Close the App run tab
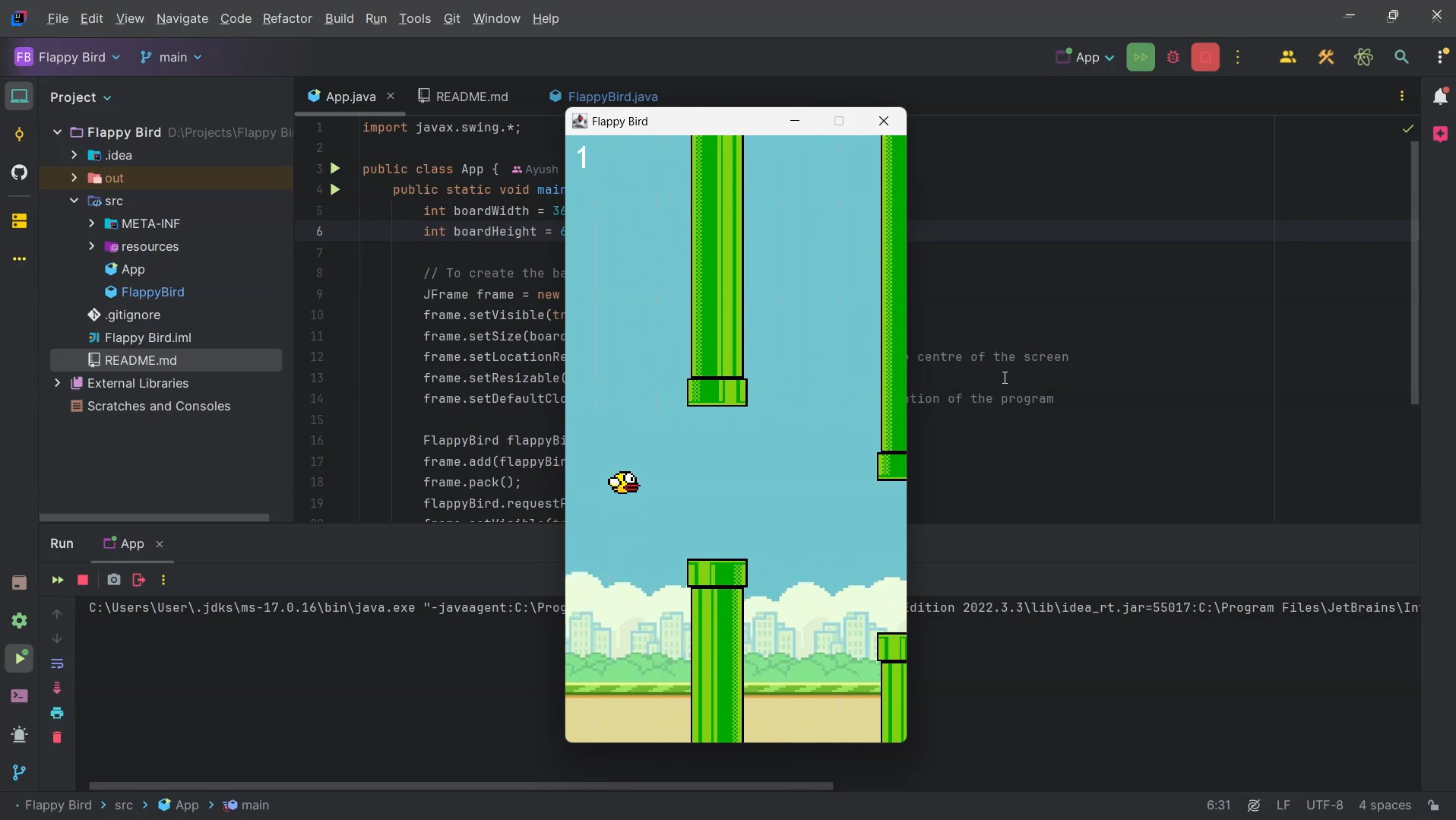The image size is (1456, 820). 160,545
